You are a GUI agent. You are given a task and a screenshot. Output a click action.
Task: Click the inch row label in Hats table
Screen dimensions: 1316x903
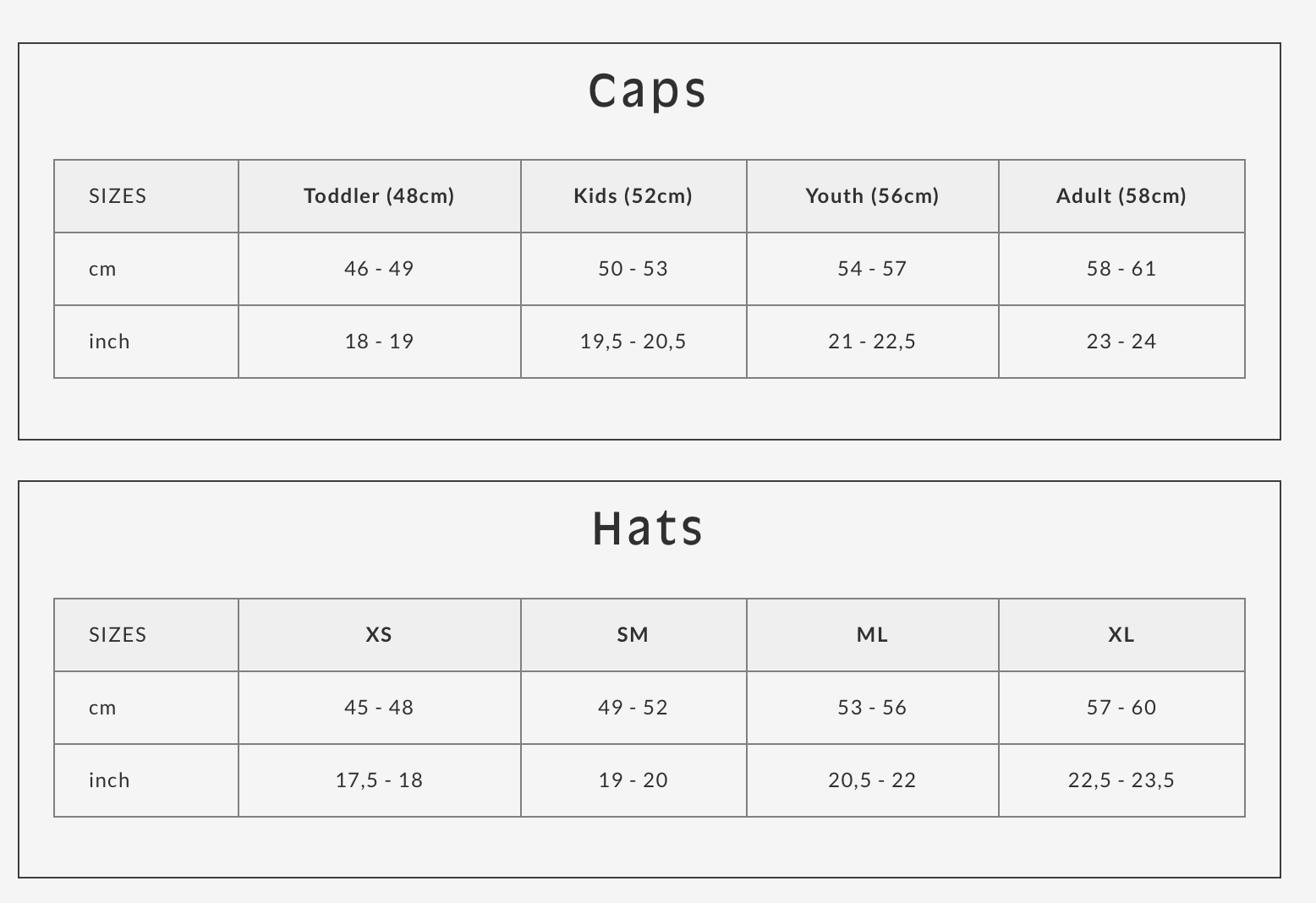pyautogui.click(x=109, y=780)
